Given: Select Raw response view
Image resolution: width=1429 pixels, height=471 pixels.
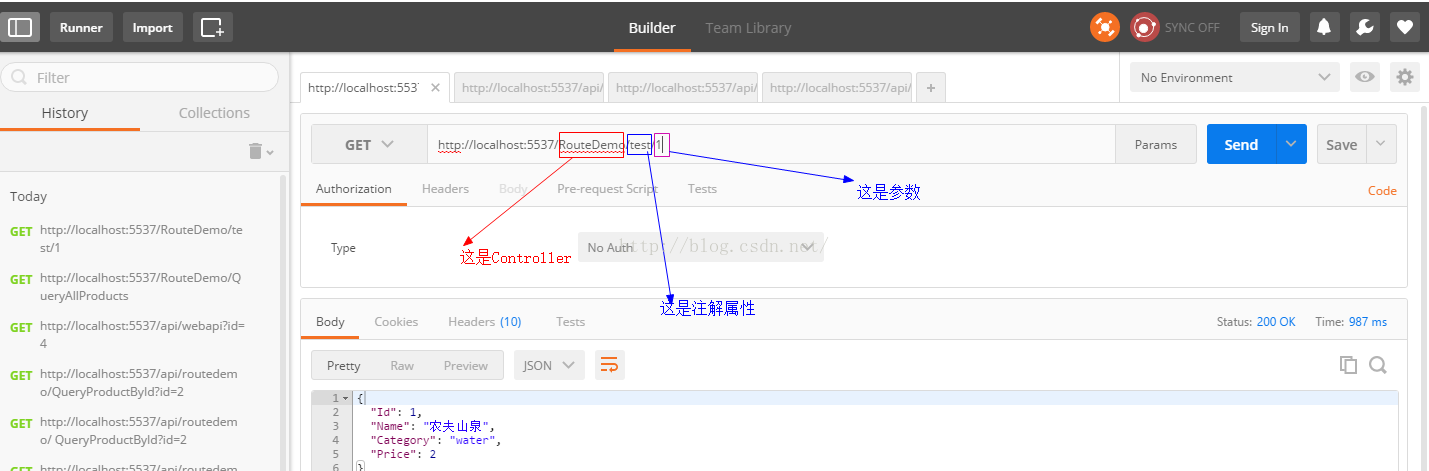Looking at the screenshot, I should tap(402, 365).
